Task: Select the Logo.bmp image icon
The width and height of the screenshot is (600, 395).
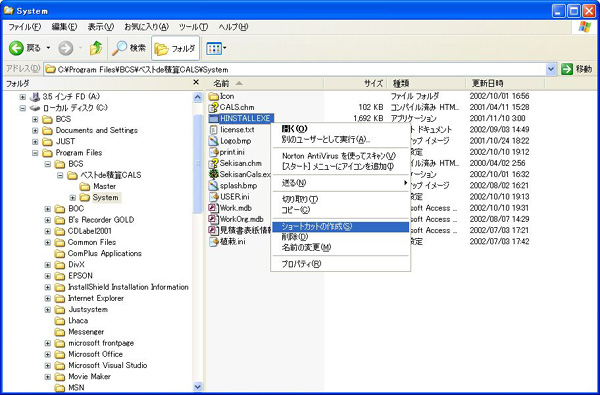Action: 214,141
